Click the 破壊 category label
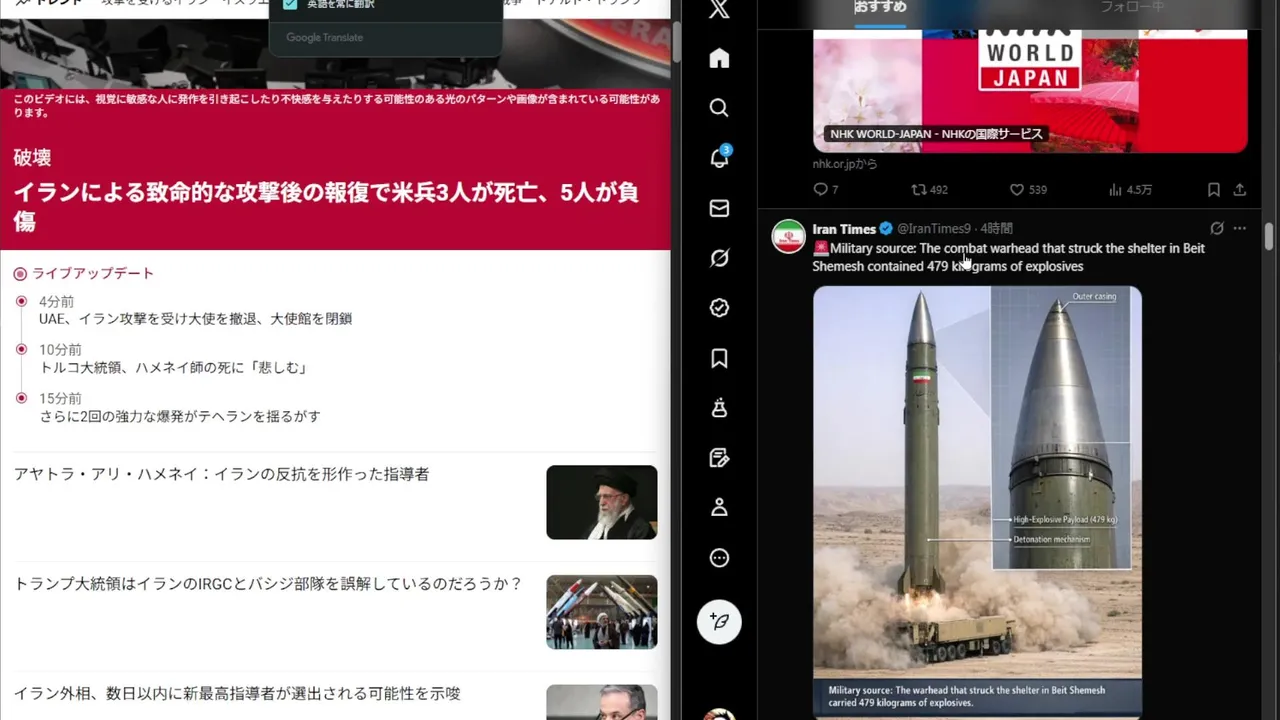 pyautogui.click(x=32, y=158)
